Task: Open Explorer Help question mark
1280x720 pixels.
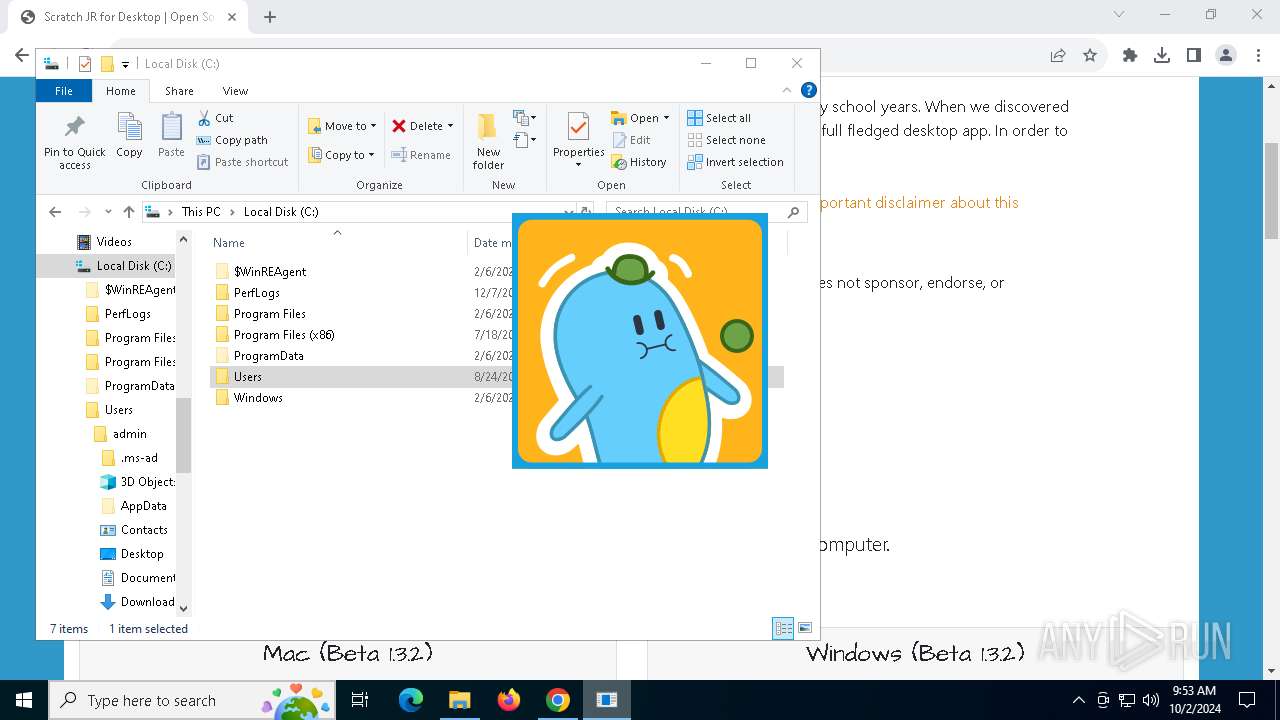Action: point(808,90)
